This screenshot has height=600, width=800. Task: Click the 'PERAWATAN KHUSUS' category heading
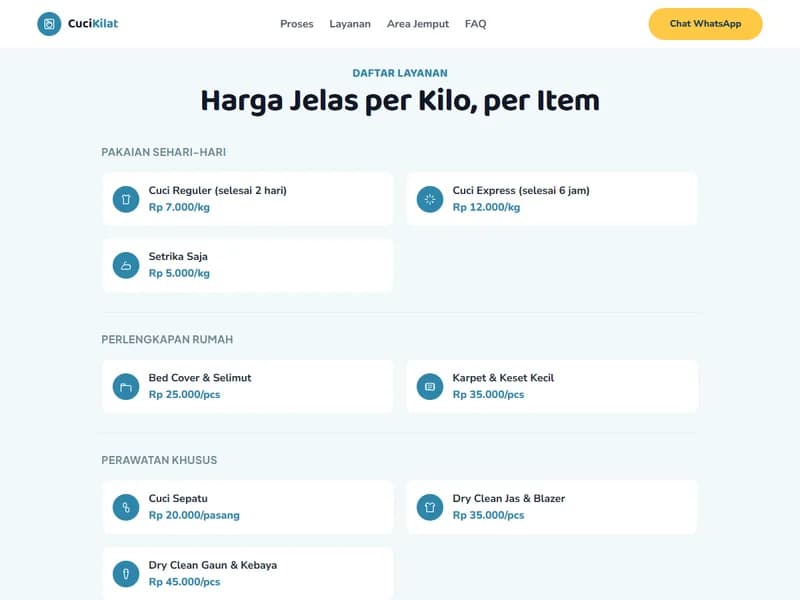point(159,460)
